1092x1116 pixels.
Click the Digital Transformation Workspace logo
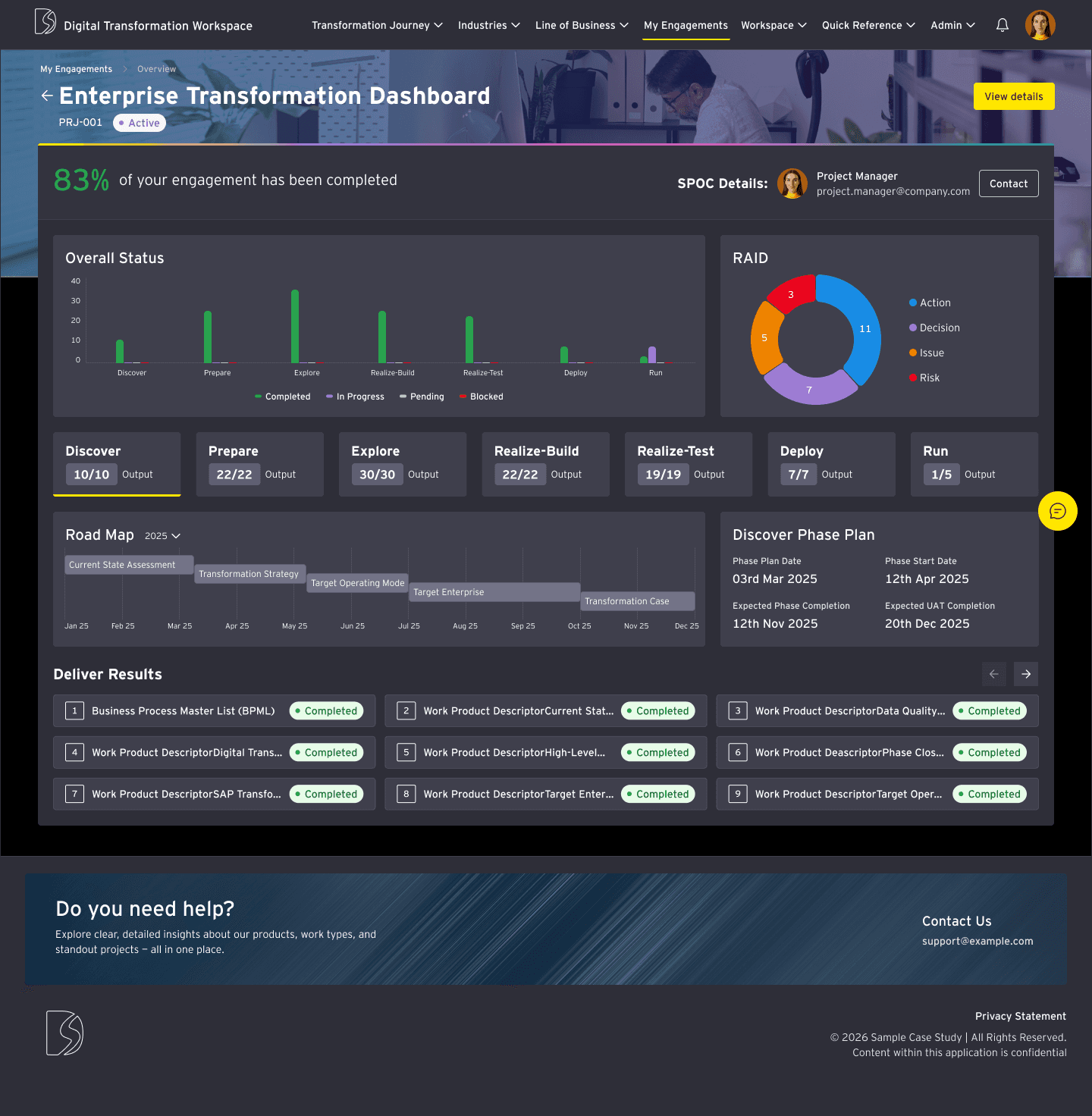click(45, 21)
